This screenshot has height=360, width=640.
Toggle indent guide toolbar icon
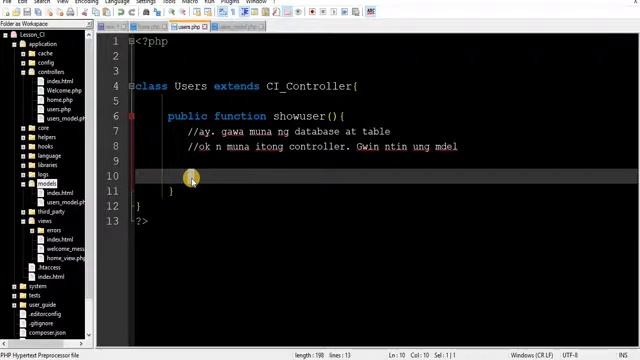(x=244, y=12)
